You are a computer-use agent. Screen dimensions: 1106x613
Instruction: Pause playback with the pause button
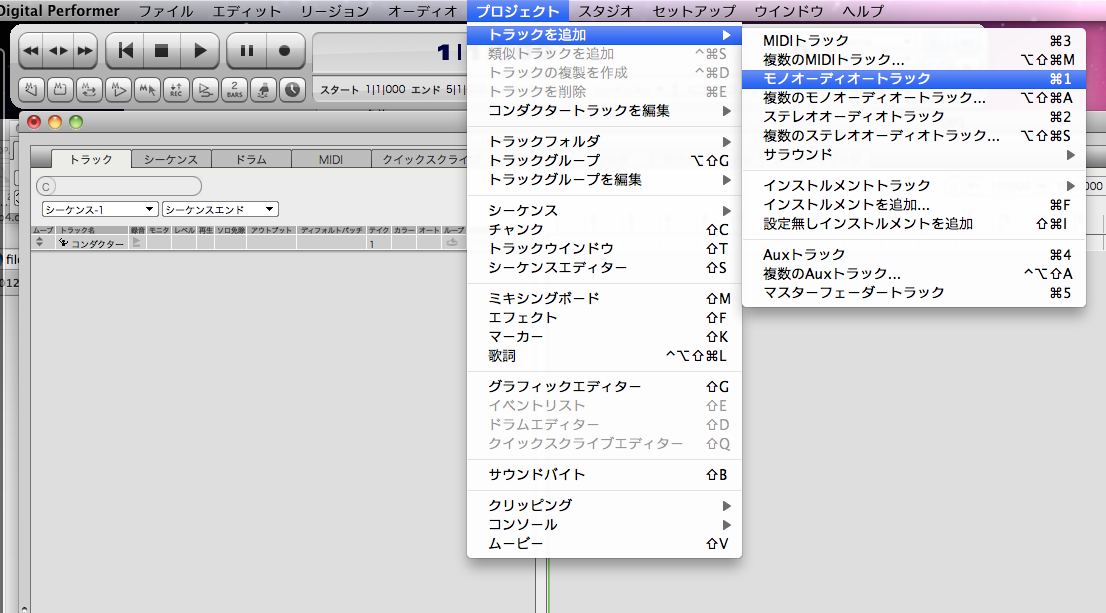click(x=247, y=51)
